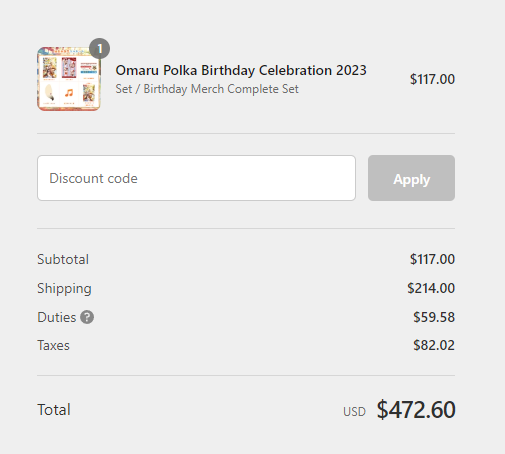Screen dimensions: 505x454
Task: Click the Duties amount $59.58
Action: (x=434, y=317)
